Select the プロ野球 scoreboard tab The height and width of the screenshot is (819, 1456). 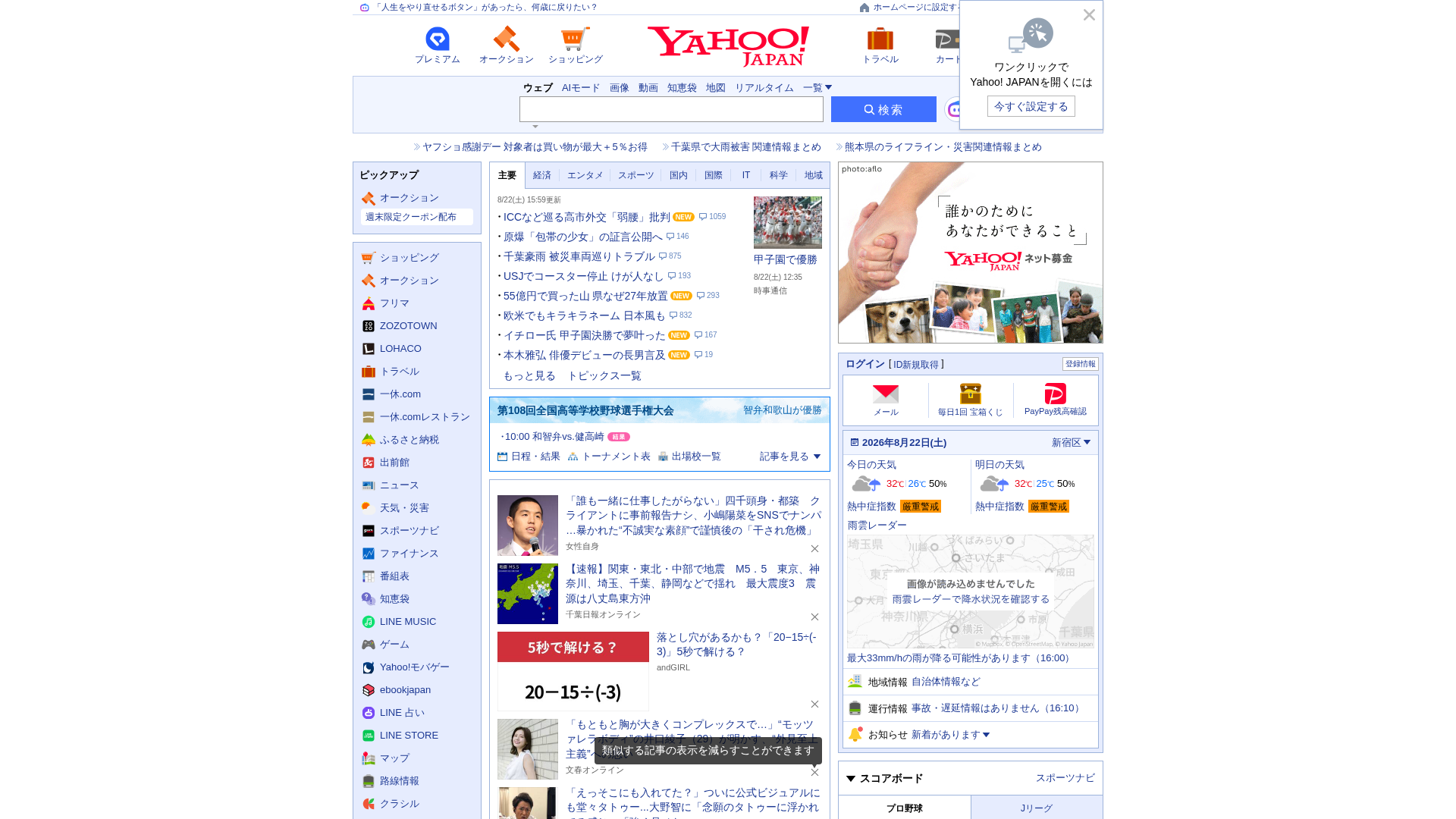905,808
